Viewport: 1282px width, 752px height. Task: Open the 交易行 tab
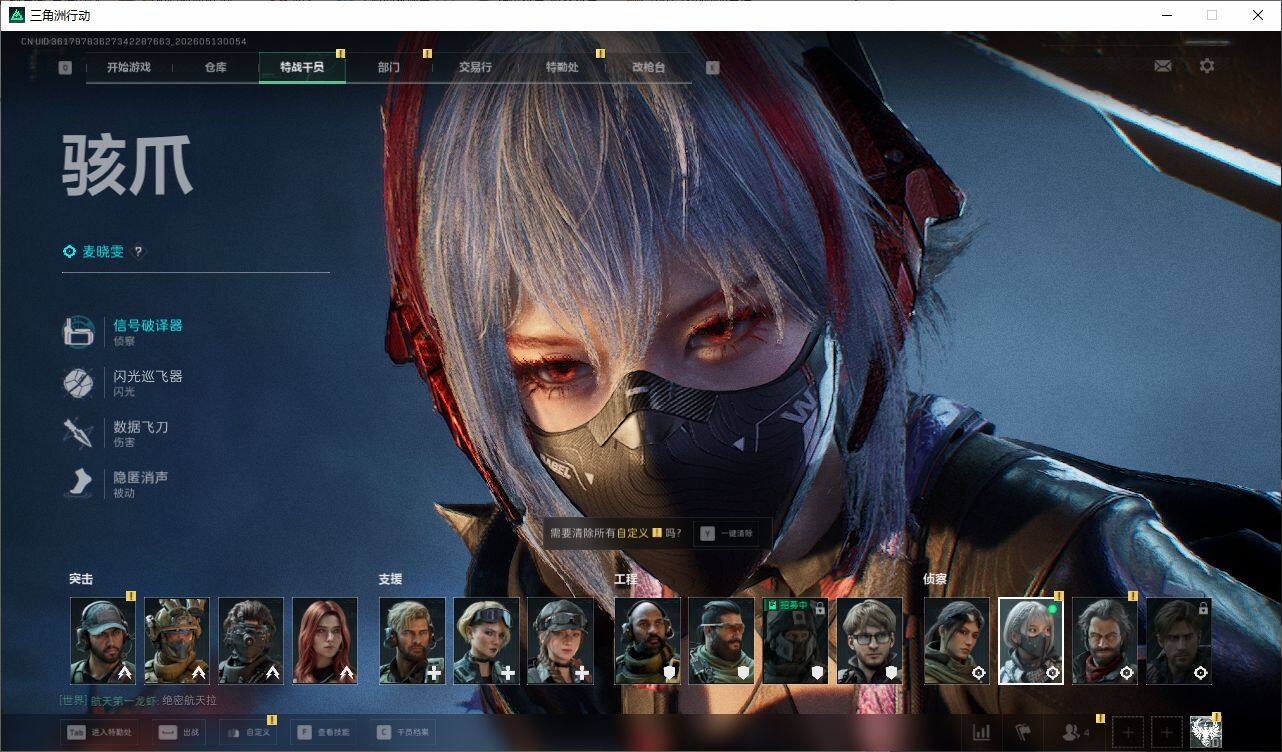(475, 67)
